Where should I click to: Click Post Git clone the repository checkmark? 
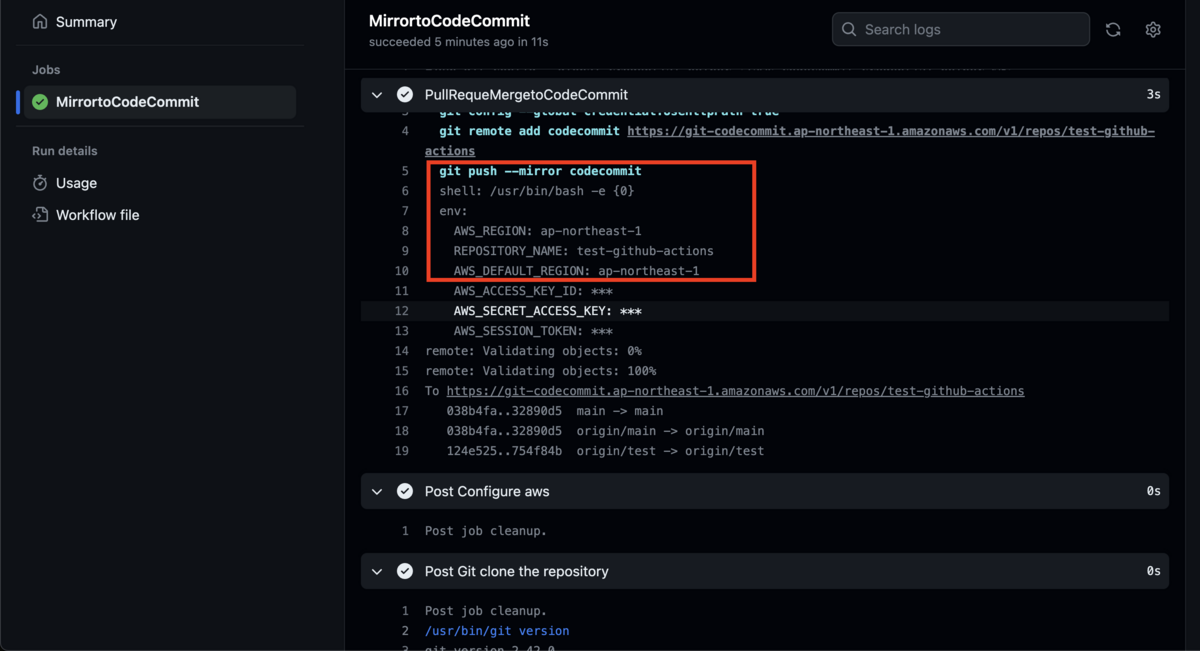(x=405, y=571)
